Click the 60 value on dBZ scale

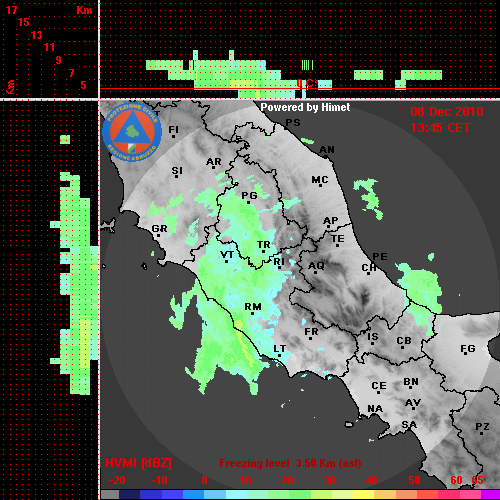click(x=456, y=480)
